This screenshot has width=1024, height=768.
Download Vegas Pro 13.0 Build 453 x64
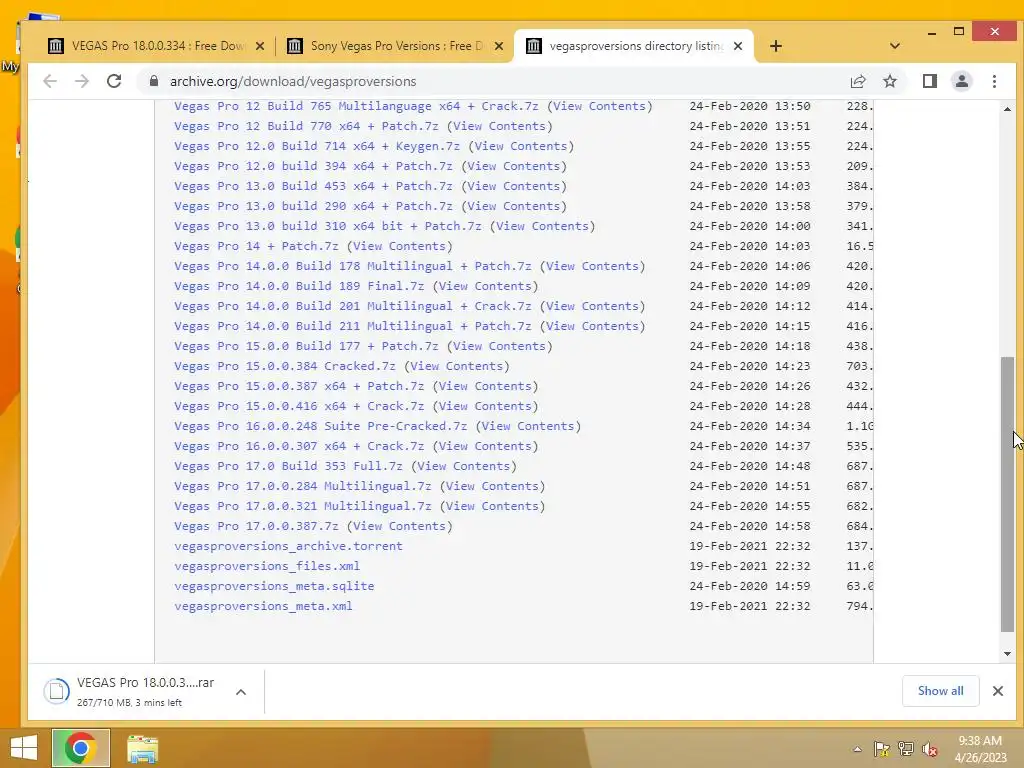tap(313, 186)
